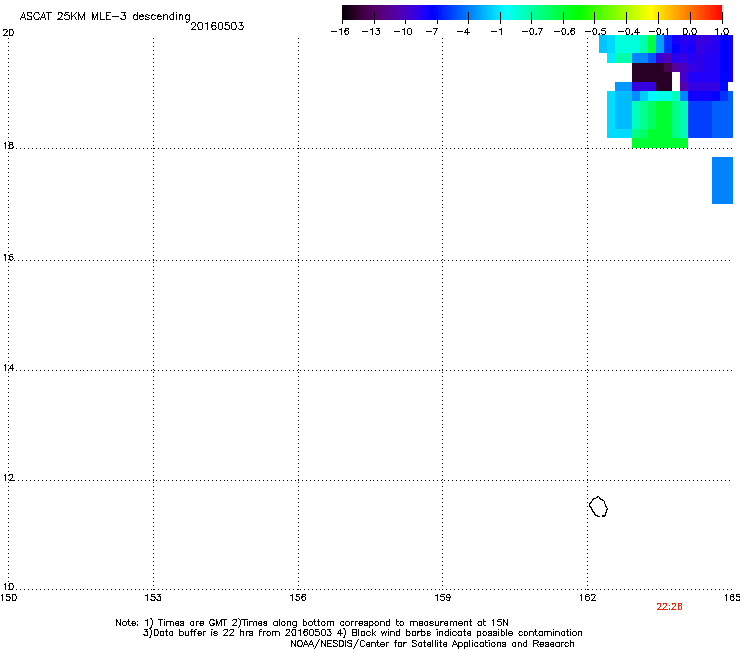This screenshot has height=650, width=740.
Task: Click the "ASCAT 25KM MLE-3 descending" title
Action: click(x=105, y=17)
